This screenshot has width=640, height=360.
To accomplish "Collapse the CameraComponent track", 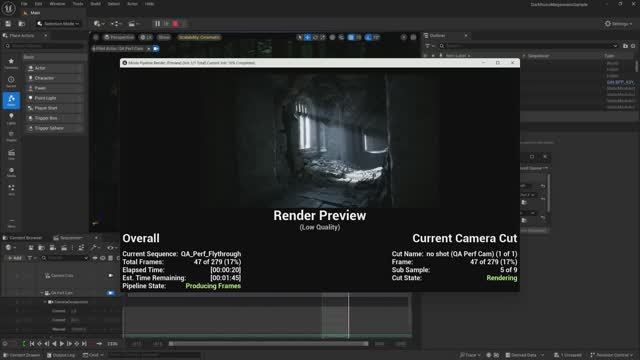I will pos(45,302).
